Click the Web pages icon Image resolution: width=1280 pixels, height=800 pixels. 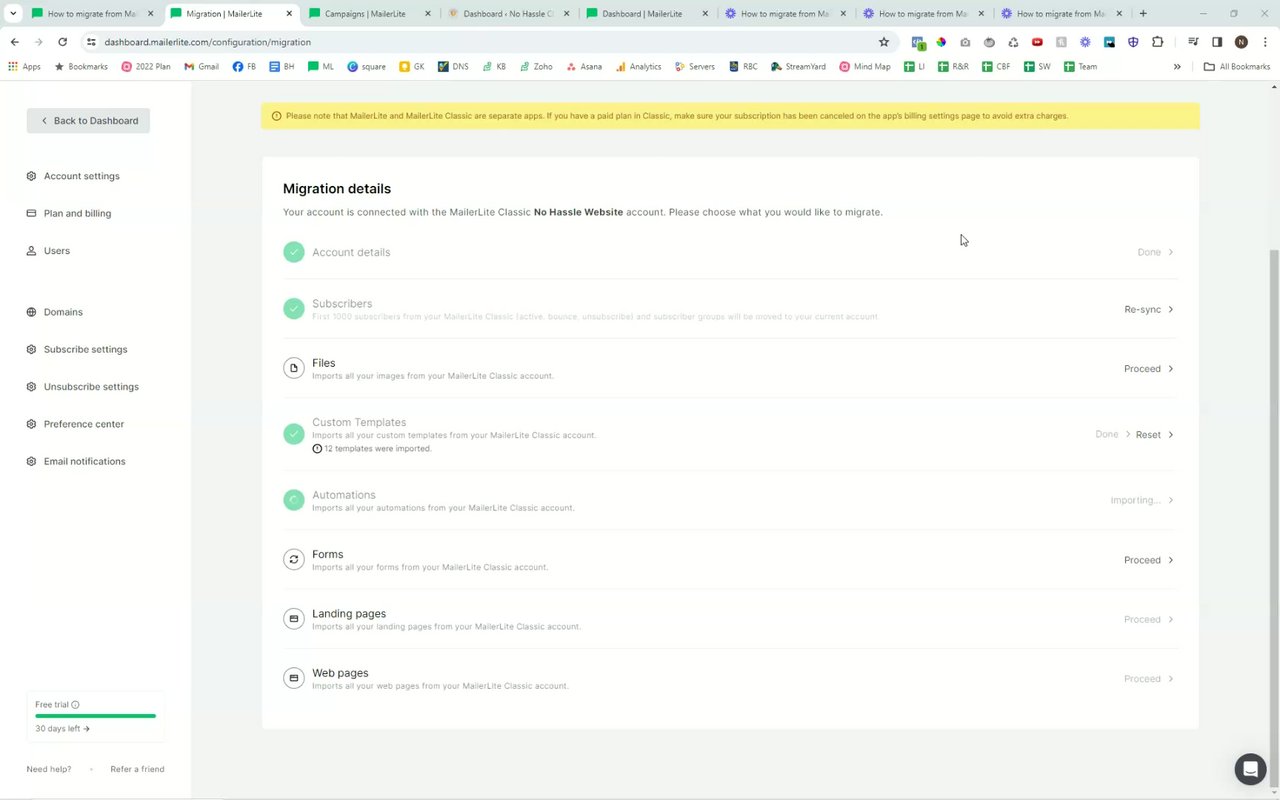[x=293, y=678]
